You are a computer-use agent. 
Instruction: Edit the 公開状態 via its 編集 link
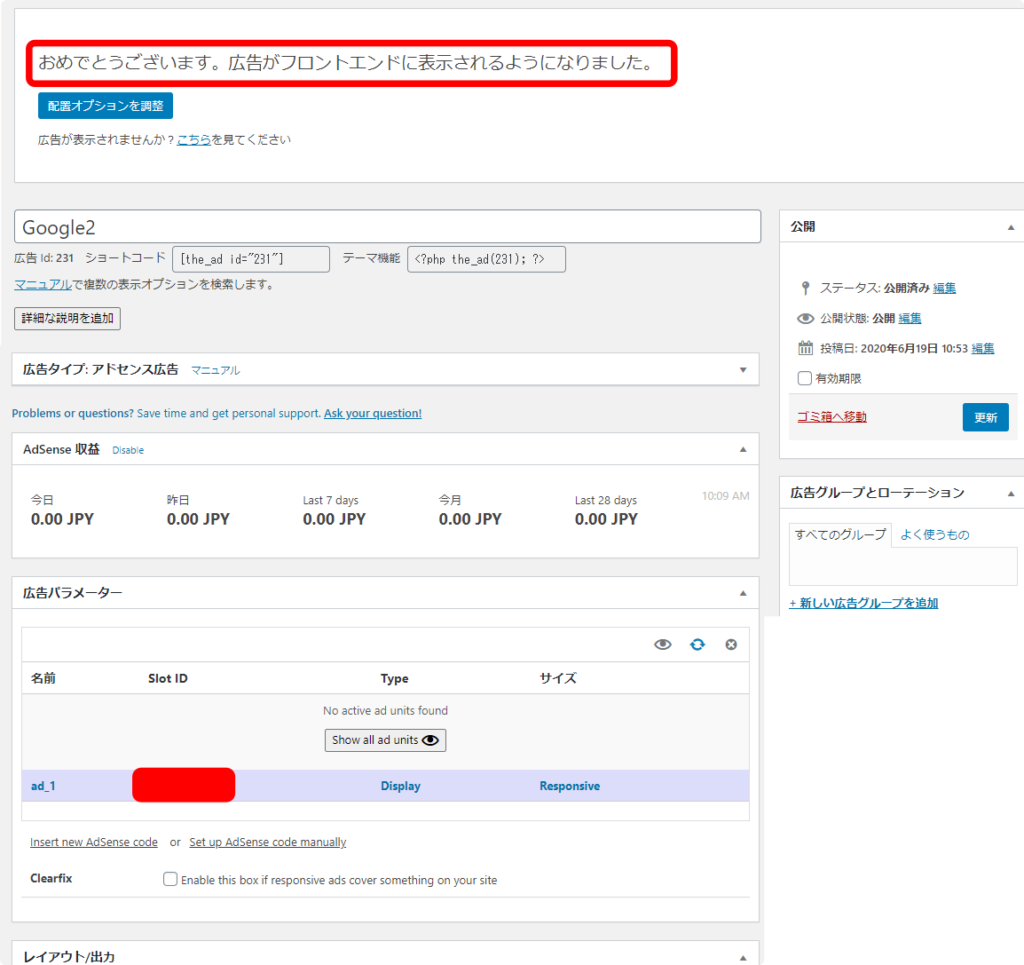(x=910, y=318)
